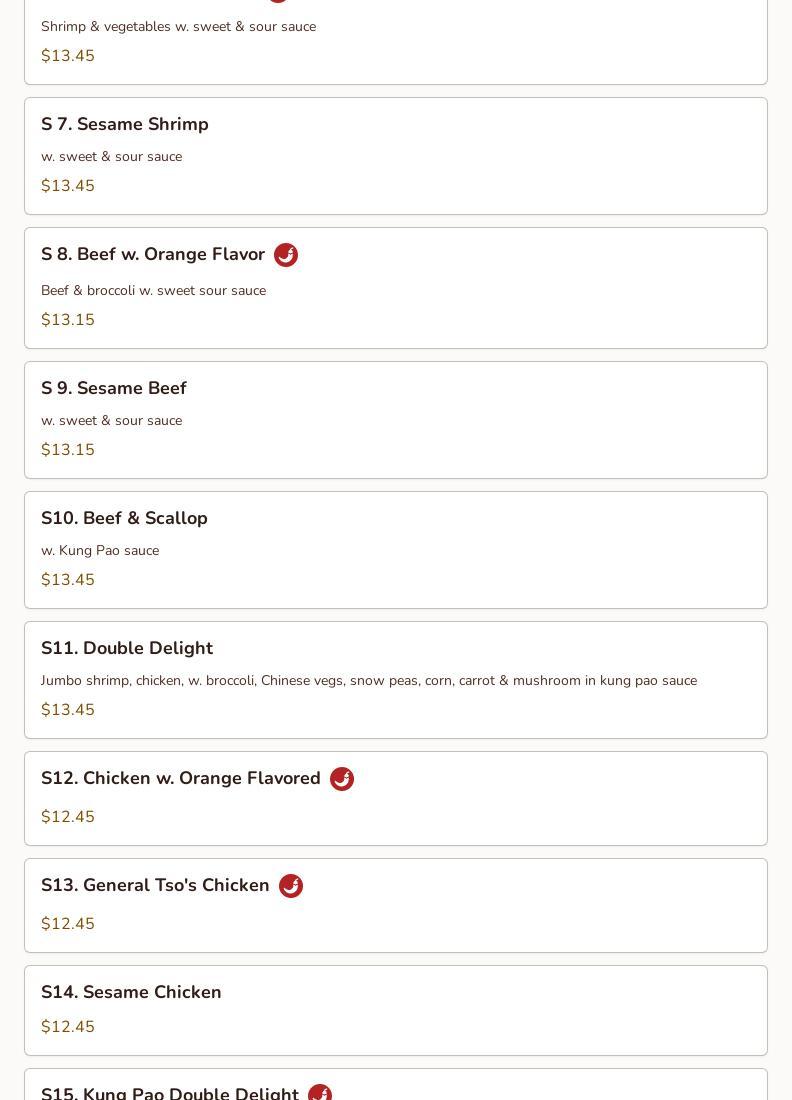Pick S13. General Tso's Chicken
Image resolution: width=792 pixels, height=1100 pixels.
[x=155, y=885]
